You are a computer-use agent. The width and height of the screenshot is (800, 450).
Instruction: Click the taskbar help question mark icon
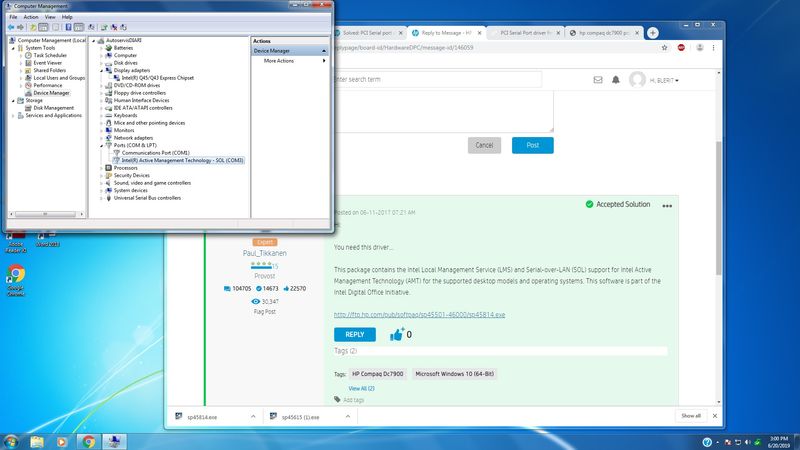[x=707, y=442]
